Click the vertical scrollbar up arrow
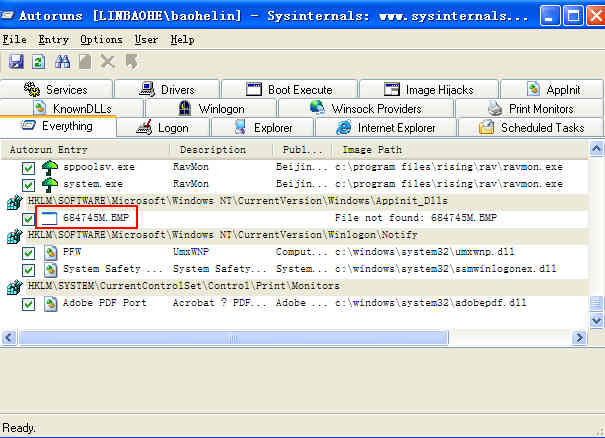The image size is (605, 438). pos(597,149)
